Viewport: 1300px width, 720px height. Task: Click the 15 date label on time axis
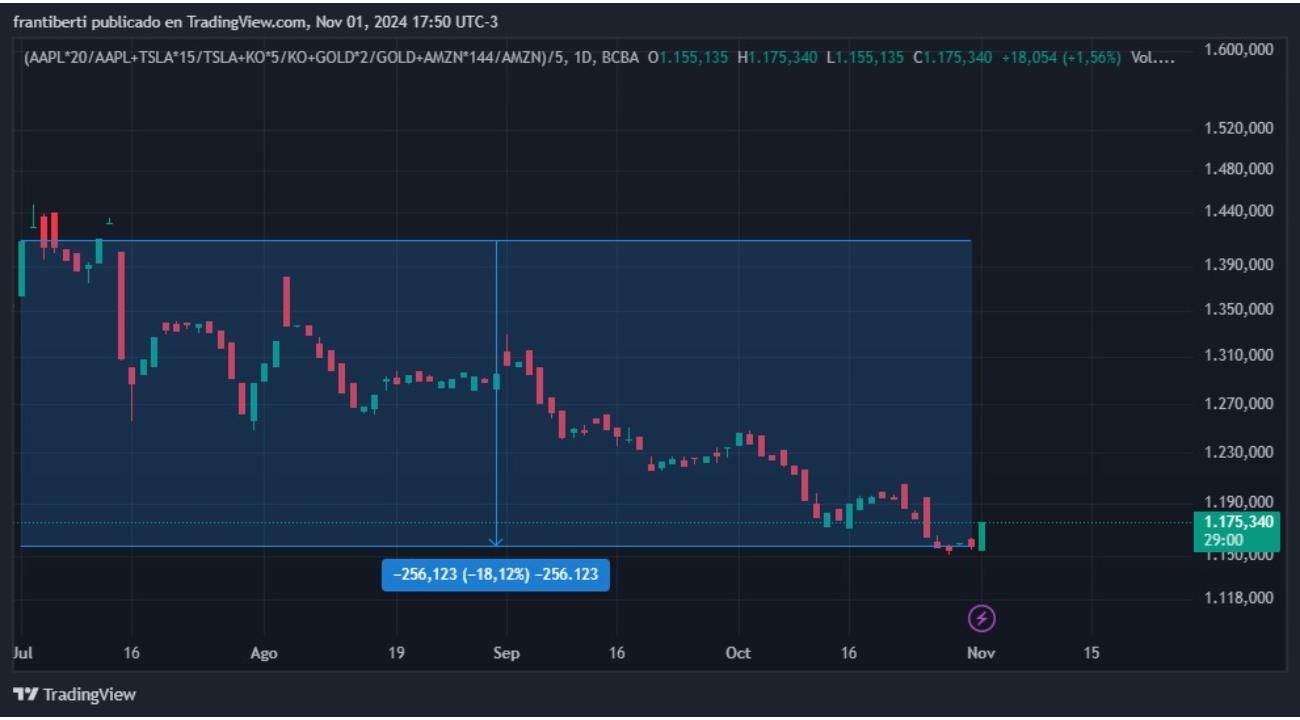click(x=1091, y=653)
